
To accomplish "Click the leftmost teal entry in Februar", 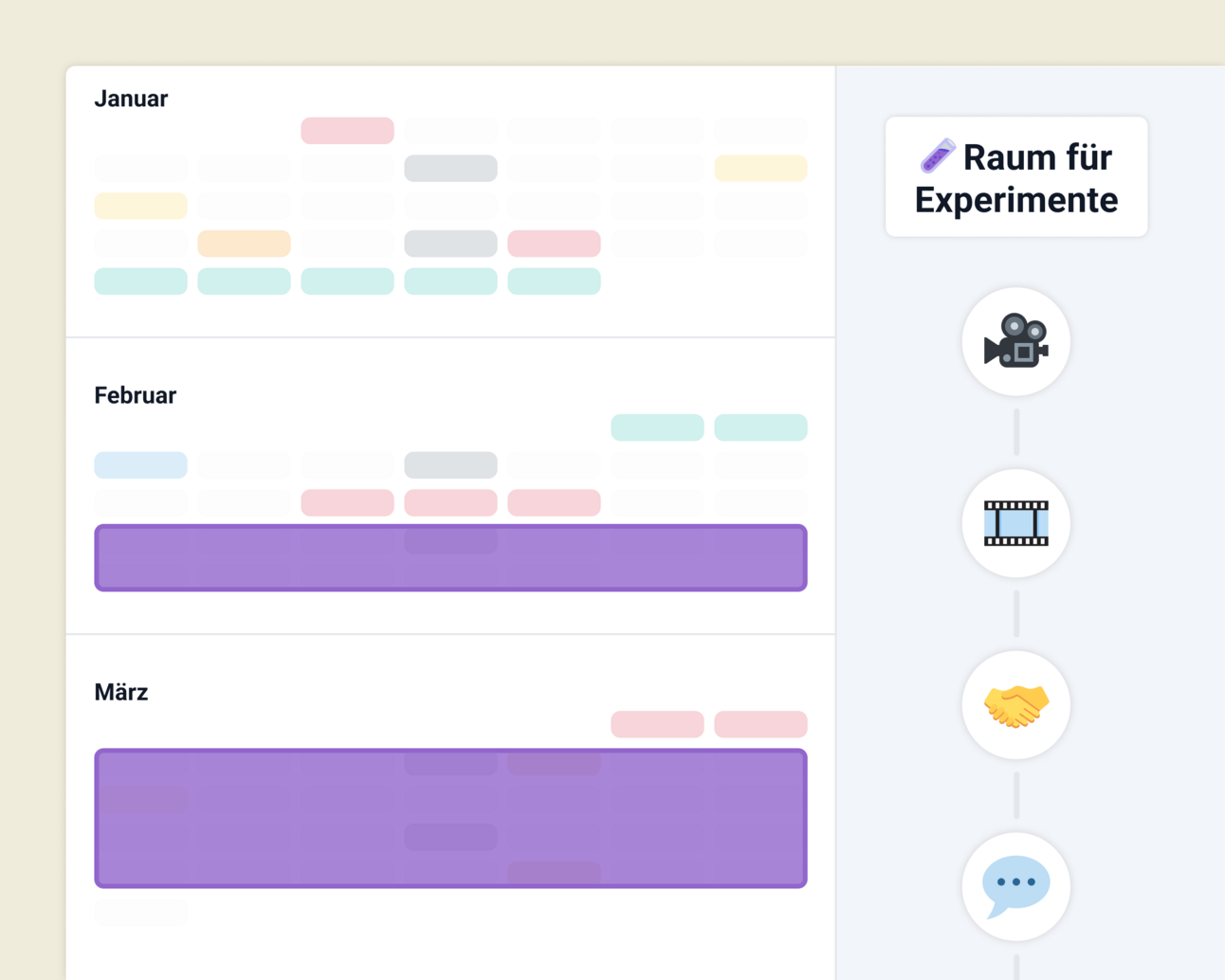I will (x=657, y=427).
